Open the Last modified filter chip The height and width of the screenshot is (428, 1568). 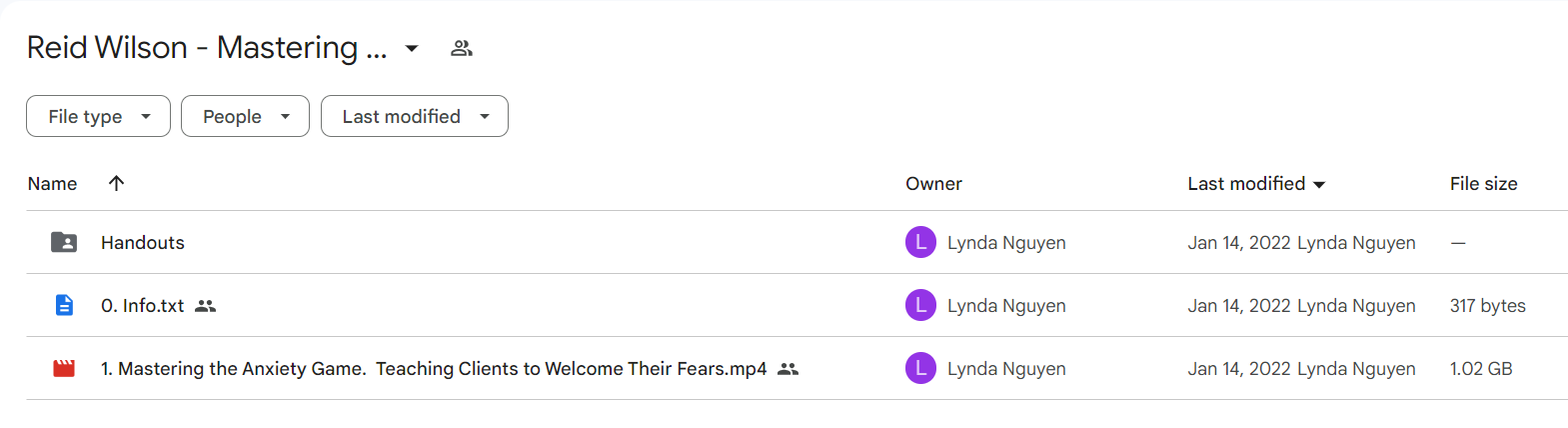pyautogui.click(x=414, y=116)
